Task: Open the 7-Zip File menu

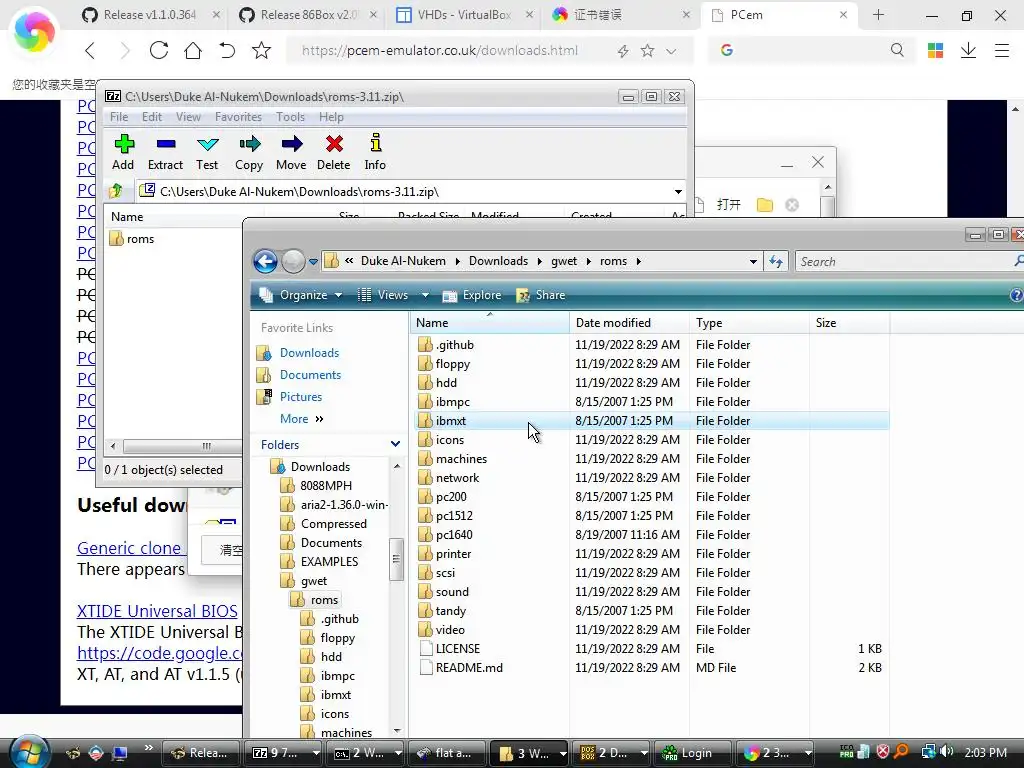Action: [119, 117]
